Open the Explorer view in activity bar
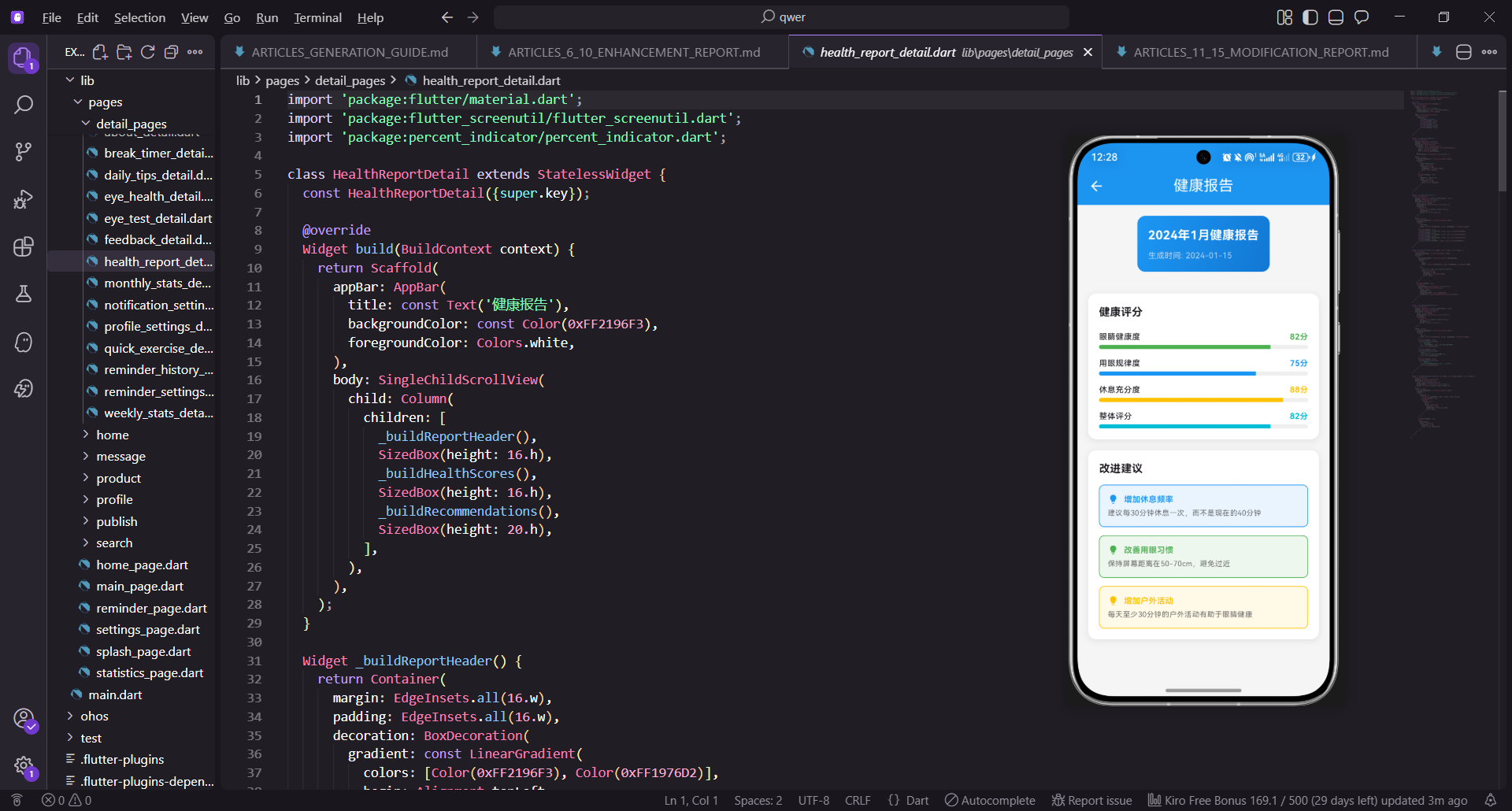Screen dimensions: 1512x811 23,57
